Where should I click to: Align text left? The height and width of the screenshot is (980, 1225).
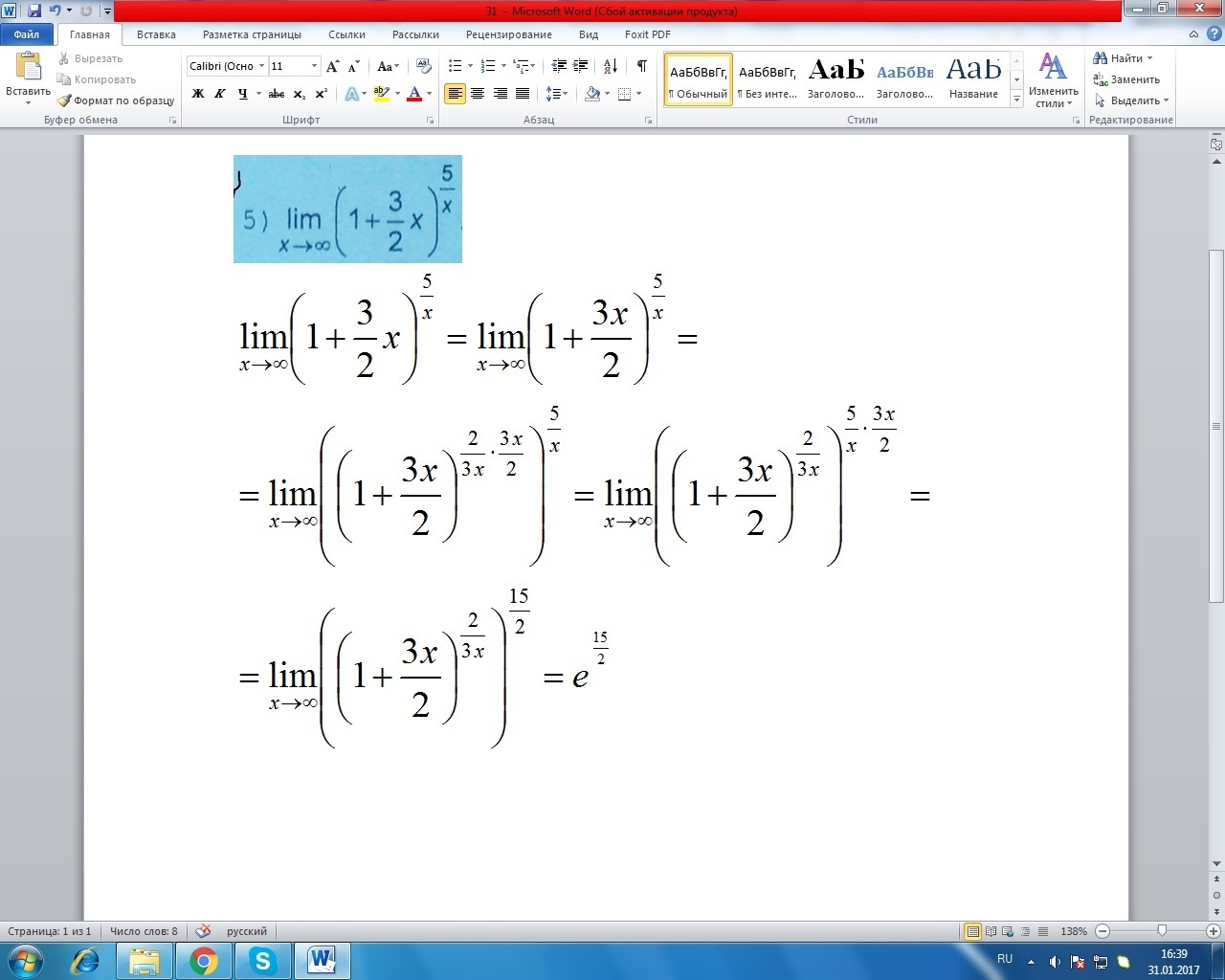tap(455, 94)
